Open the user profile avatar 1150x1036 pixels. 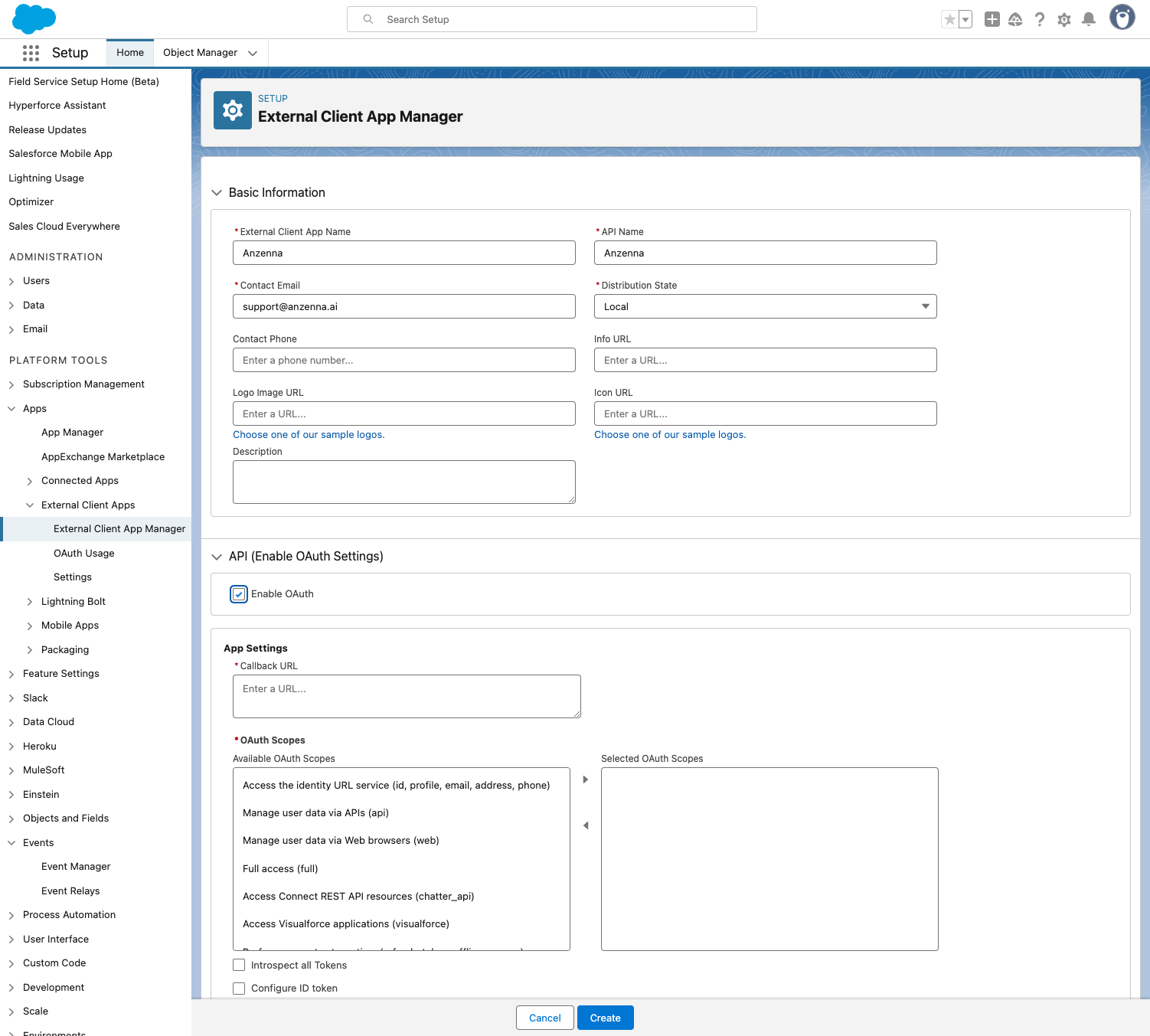tap(1122, 18)
